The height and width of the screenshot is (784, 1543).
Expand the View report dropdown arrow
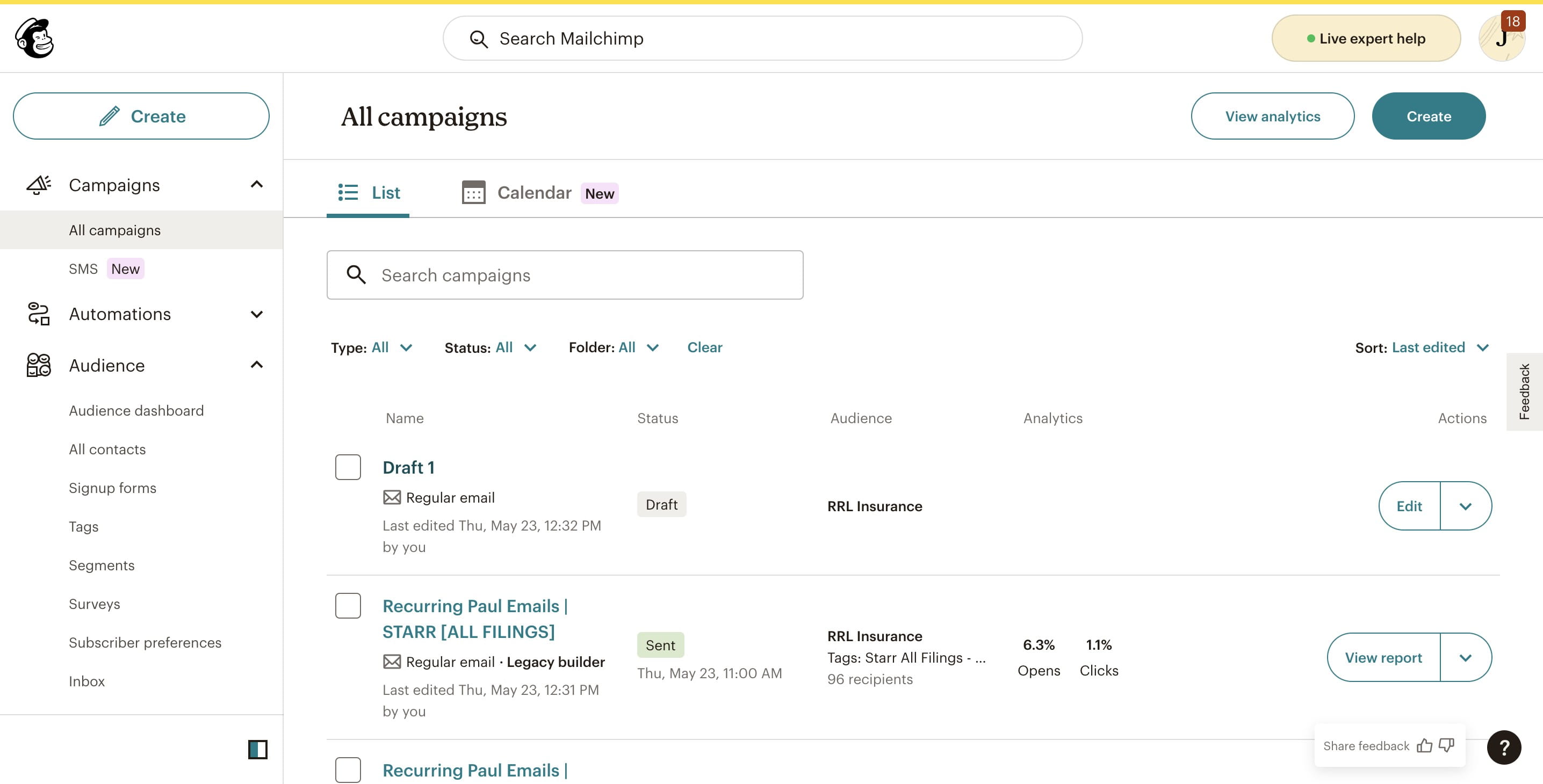[x=1466, y=657]
